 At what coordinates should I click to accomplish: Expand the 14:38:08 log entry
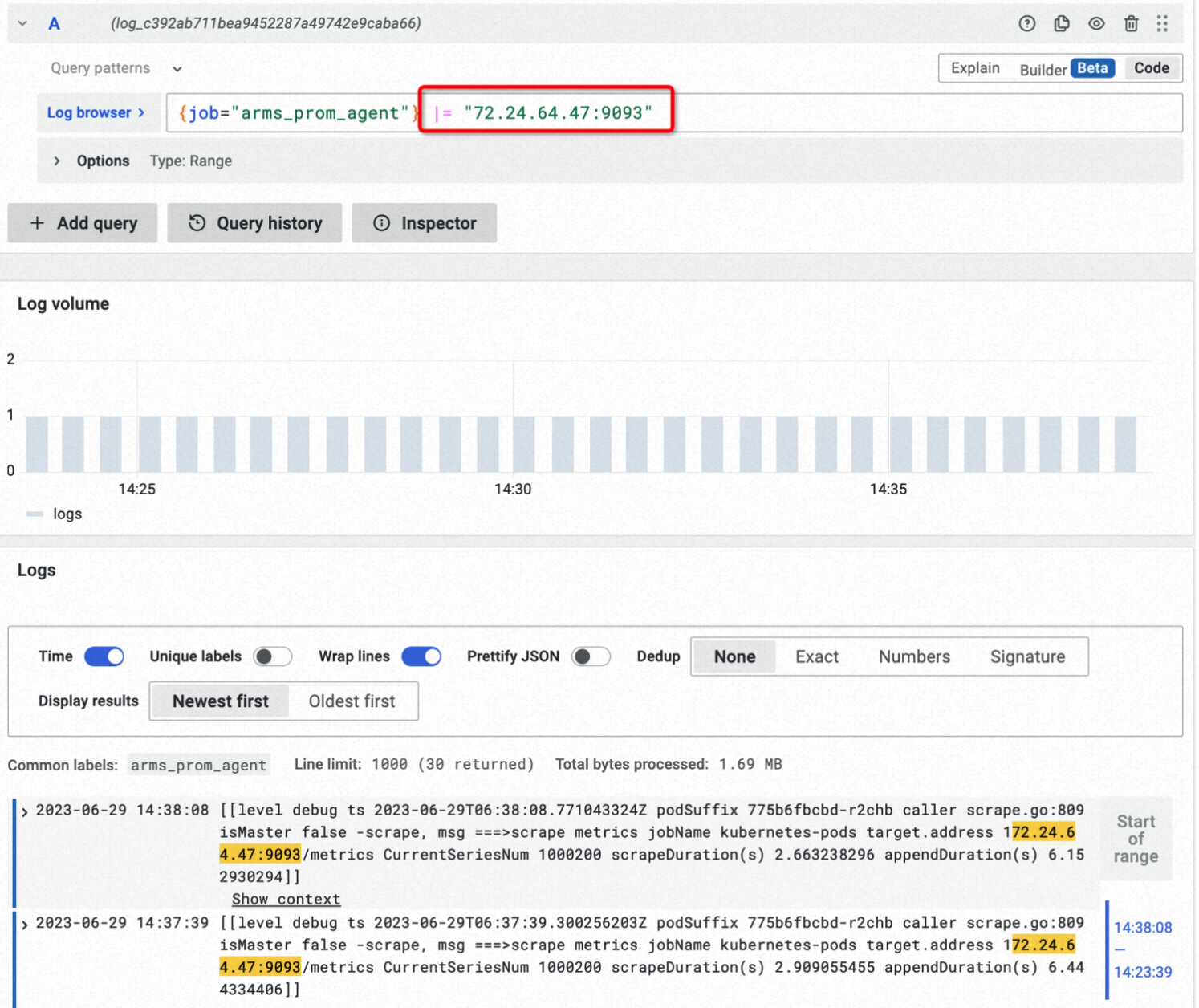25,811
